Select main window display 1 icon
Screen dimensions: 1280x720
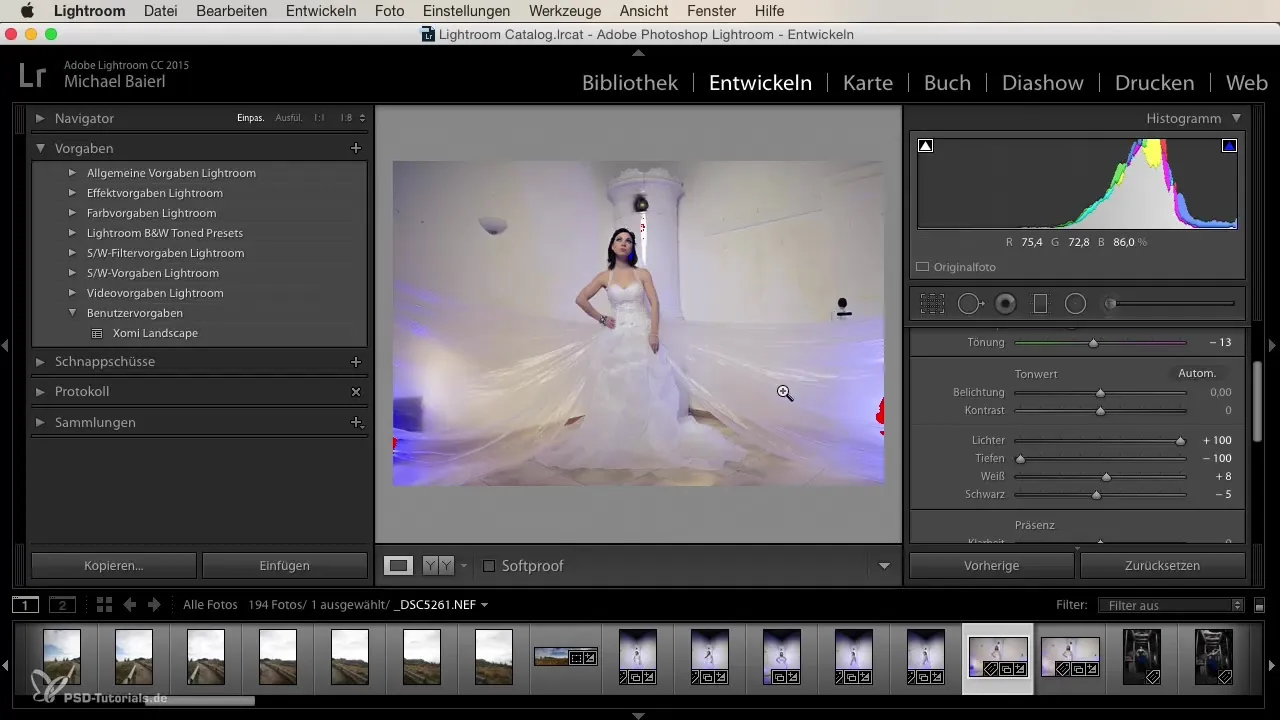point(25,605)
